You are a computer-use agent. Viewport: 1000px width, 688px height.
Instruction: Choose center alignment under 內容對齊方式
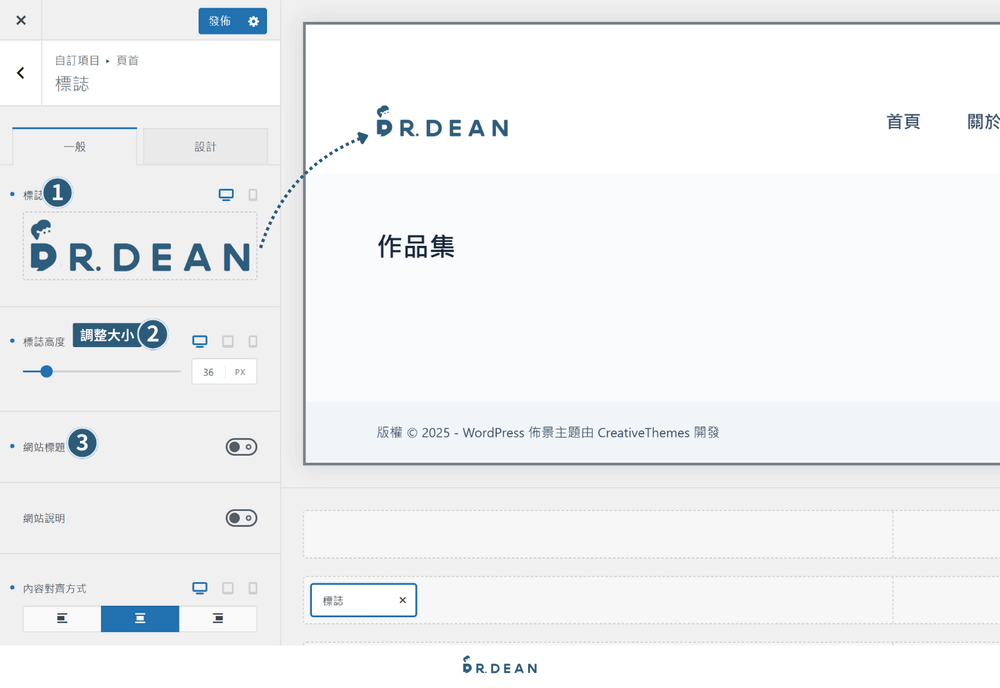click(140, 618)
